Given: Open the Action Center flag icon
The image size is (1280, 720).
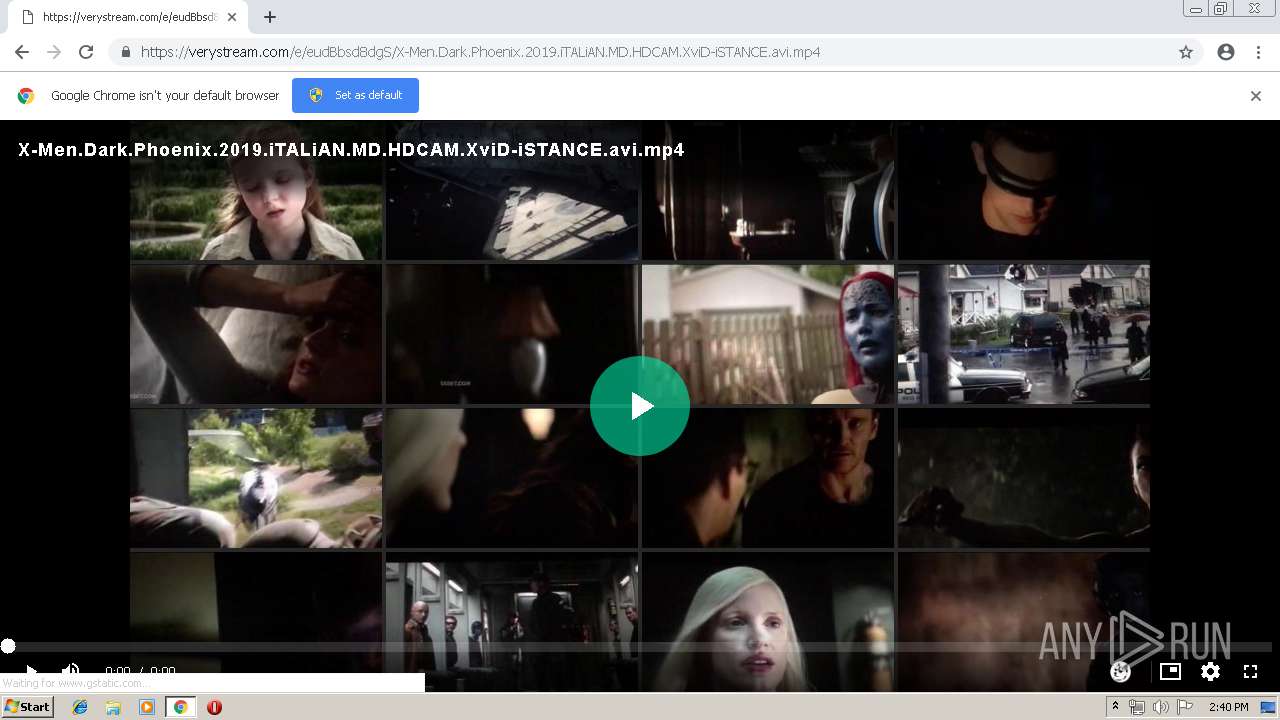Looking at the screenshot, I should point(1185,707).
